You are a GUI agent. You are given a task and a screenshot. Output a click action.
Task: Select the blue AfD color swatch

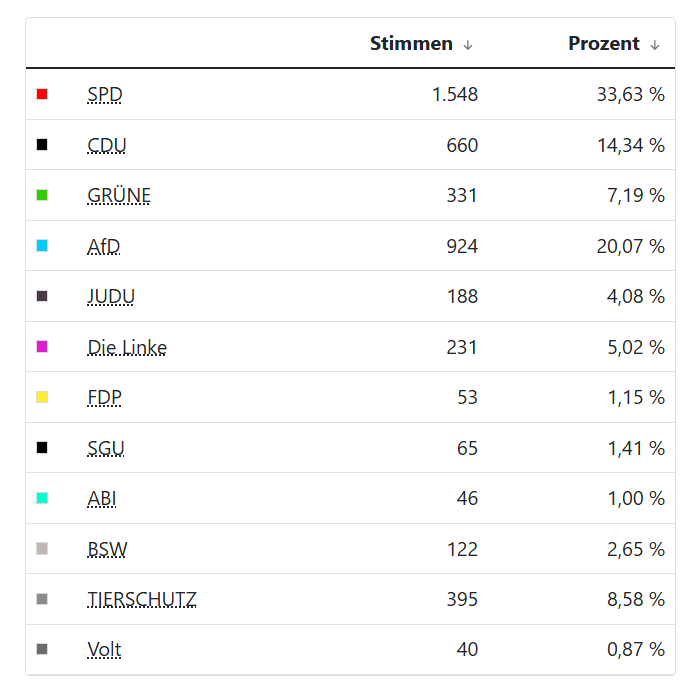(x=42, y=245)
